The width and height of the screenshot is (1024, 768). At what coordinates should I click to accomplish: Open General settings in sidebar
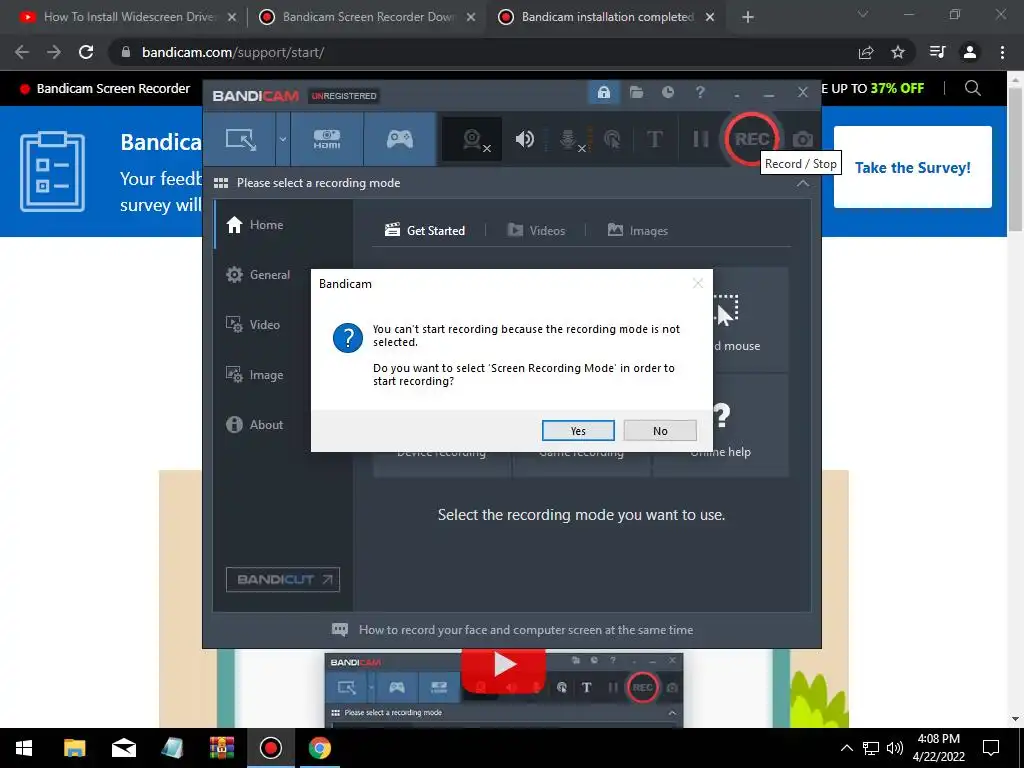pyautogui.click(x=284, y=275)
